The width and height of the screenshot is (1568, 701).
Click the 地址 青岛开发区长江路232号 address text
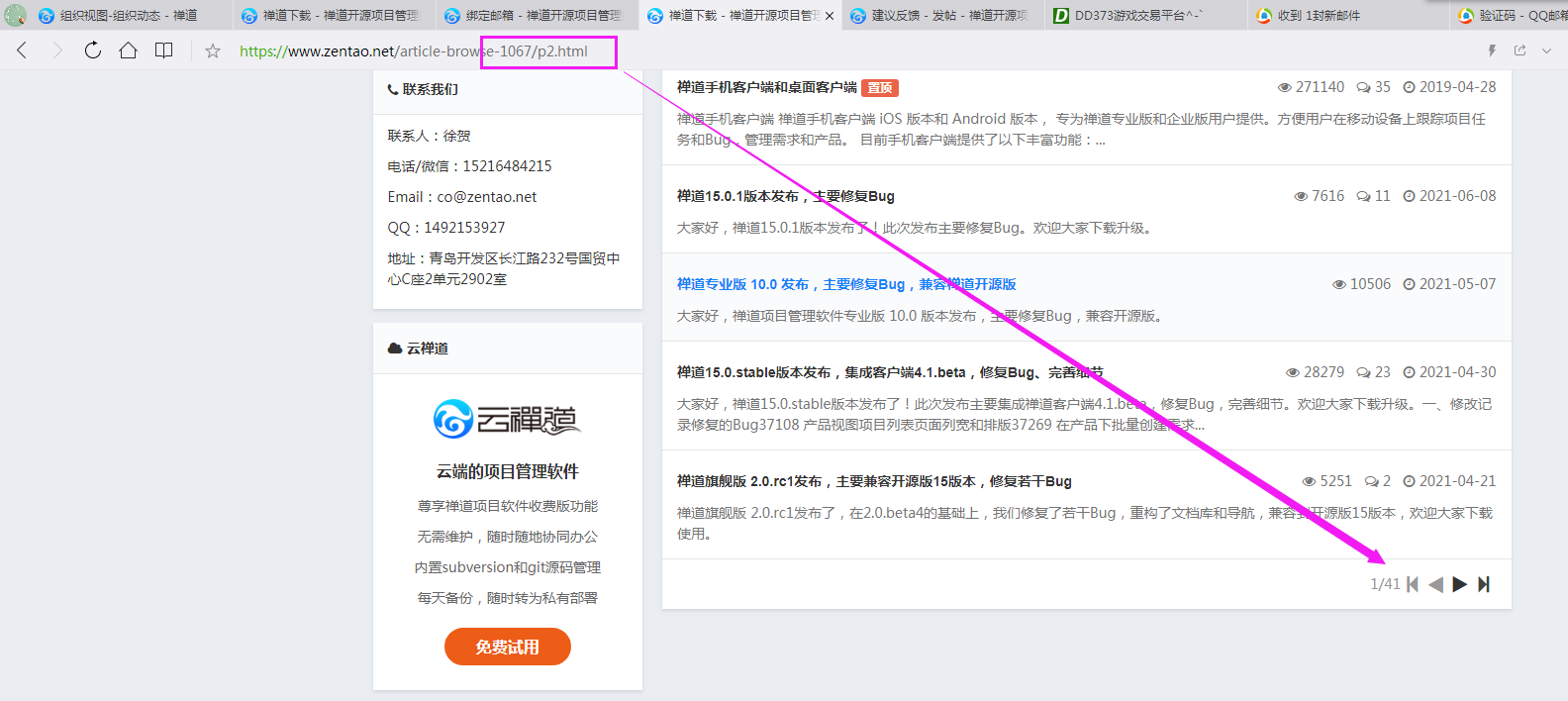tap(504, 268)
